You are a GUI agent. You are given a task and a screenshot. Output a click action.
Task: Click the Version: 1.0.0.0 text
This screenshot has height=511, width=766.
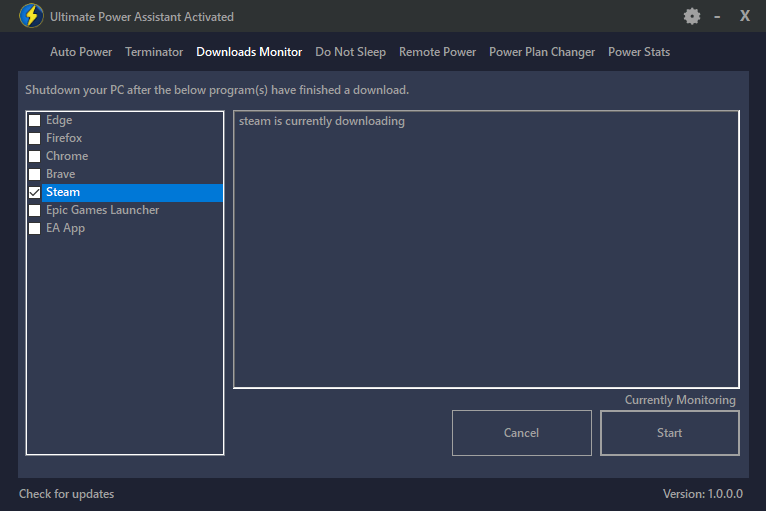702,494
